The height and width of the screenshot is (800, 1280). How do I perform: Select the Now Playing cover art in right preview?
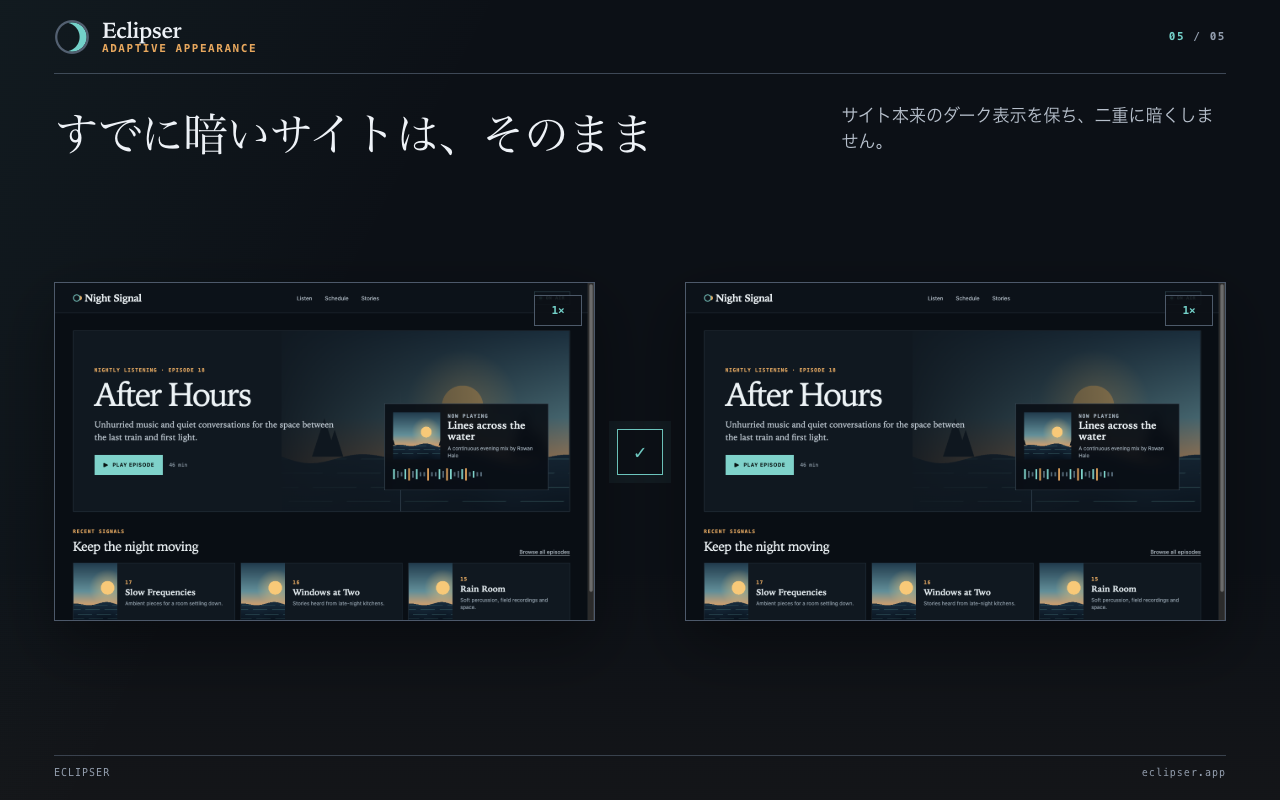pos(1048,435)
